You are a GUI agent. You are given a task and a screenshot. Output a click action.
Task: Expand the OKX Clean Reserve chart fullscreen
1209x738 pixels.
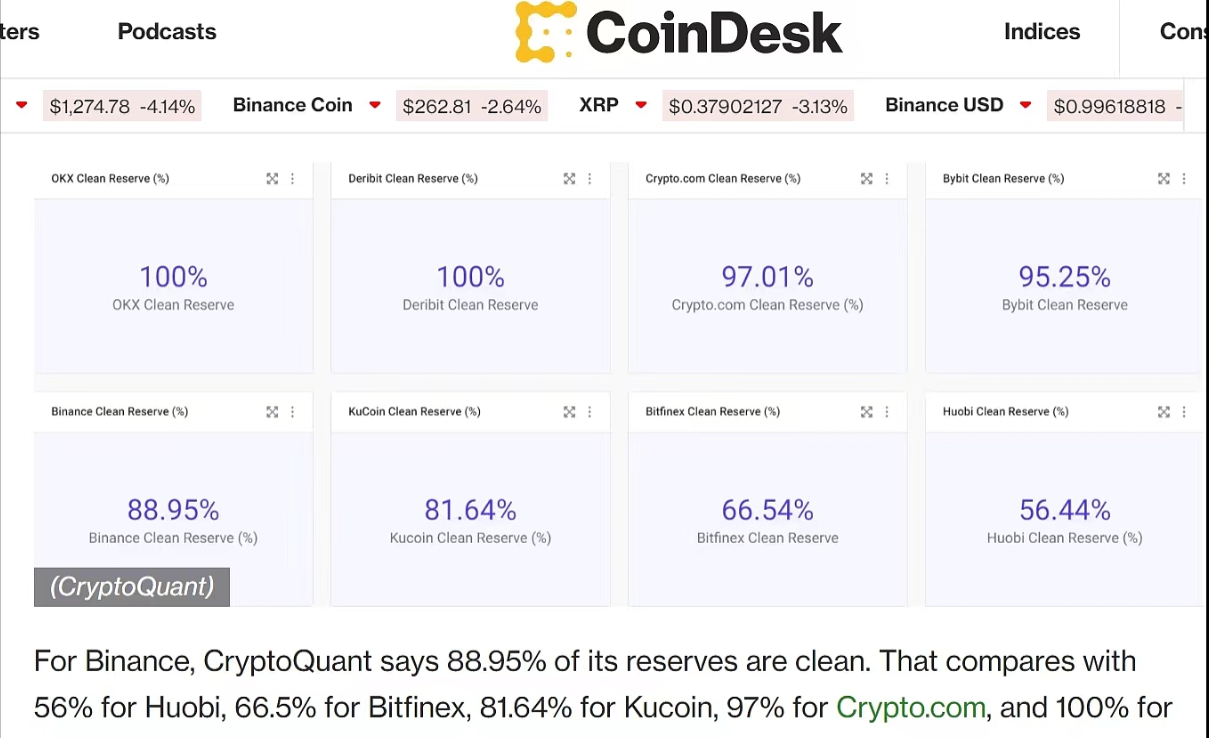click(x=272, y=179)
